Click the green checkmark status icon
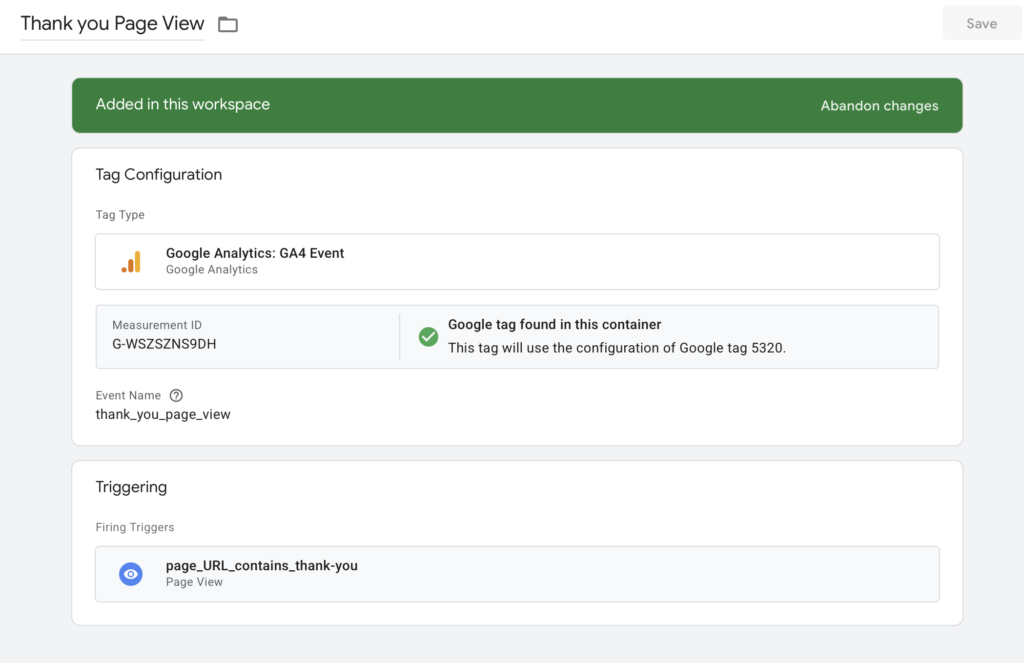 tap(428, 337)
